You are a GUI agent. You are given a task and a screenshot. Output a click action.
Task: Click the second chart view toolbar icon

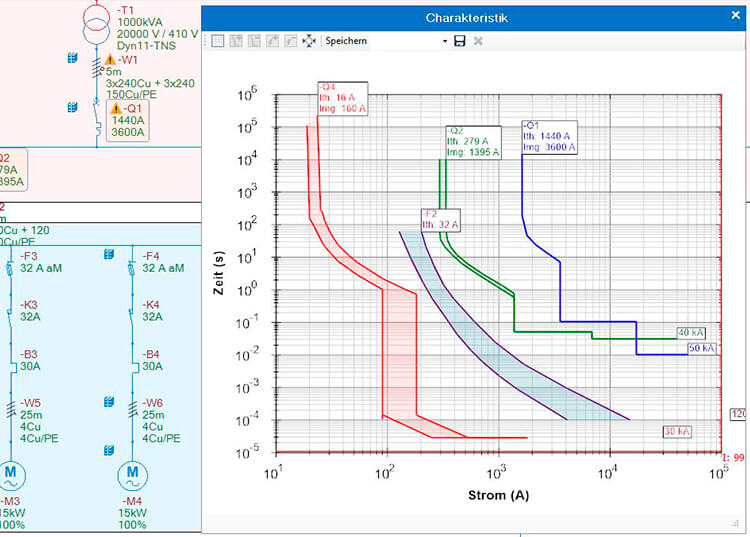tap(236, 41)
